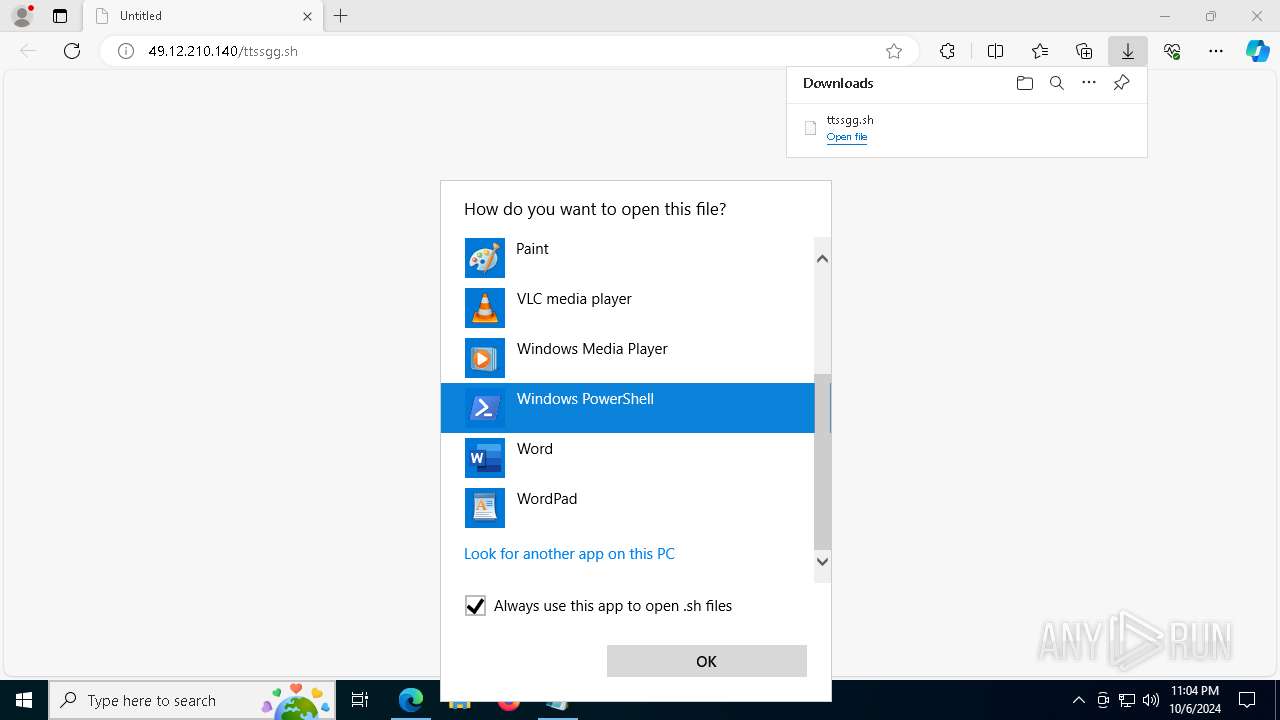Click Look for another app on this PC

click(569, 554)
